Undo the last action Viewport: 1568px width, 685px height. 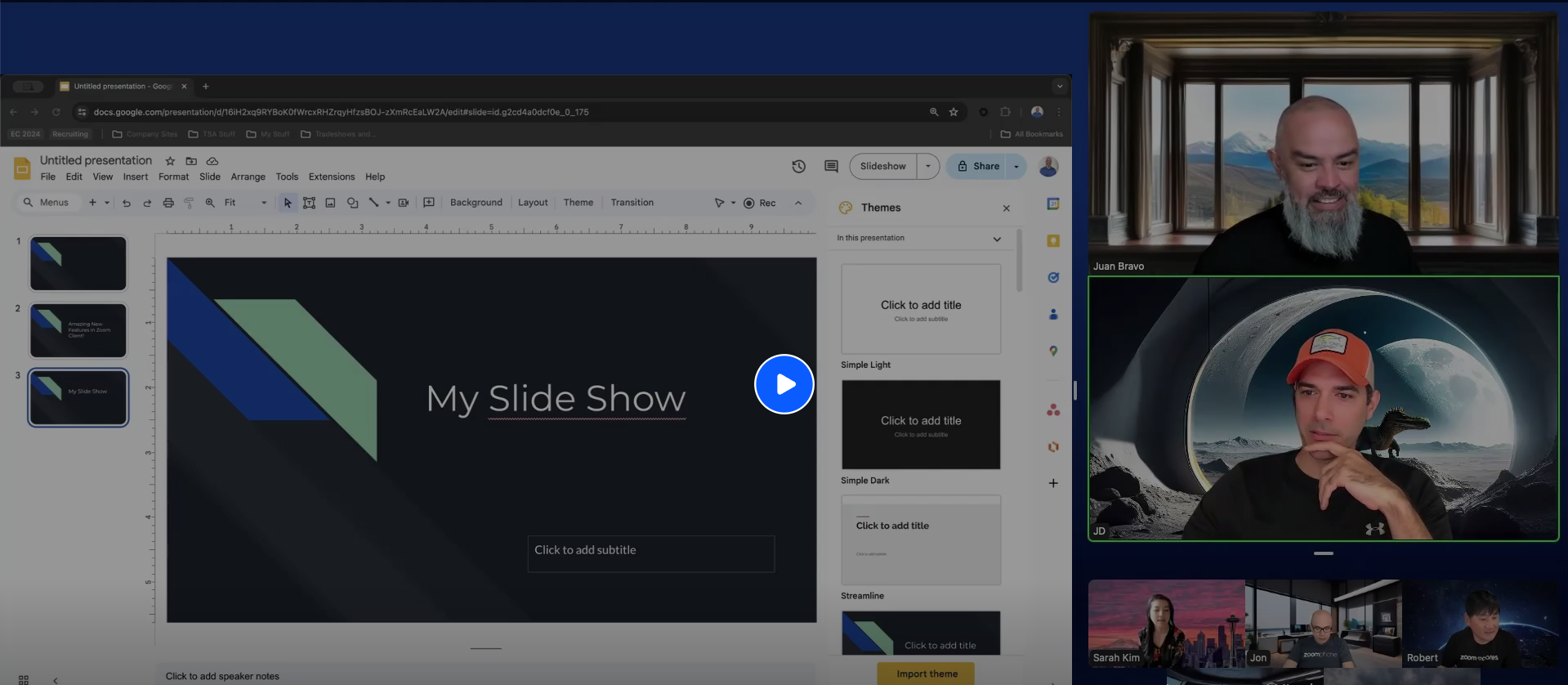[x=127, y=203]
